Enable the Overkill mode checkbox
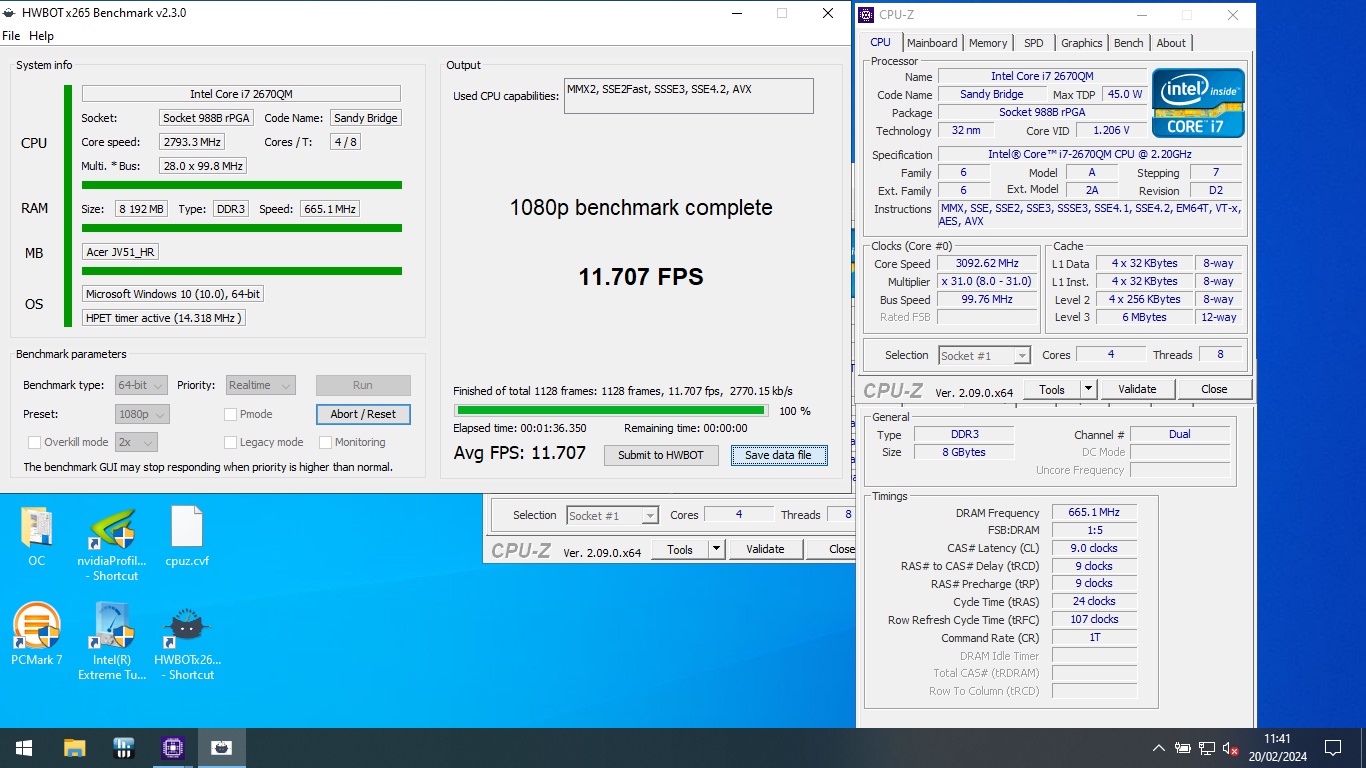1366x768 pixels. [x=34, y=442]
